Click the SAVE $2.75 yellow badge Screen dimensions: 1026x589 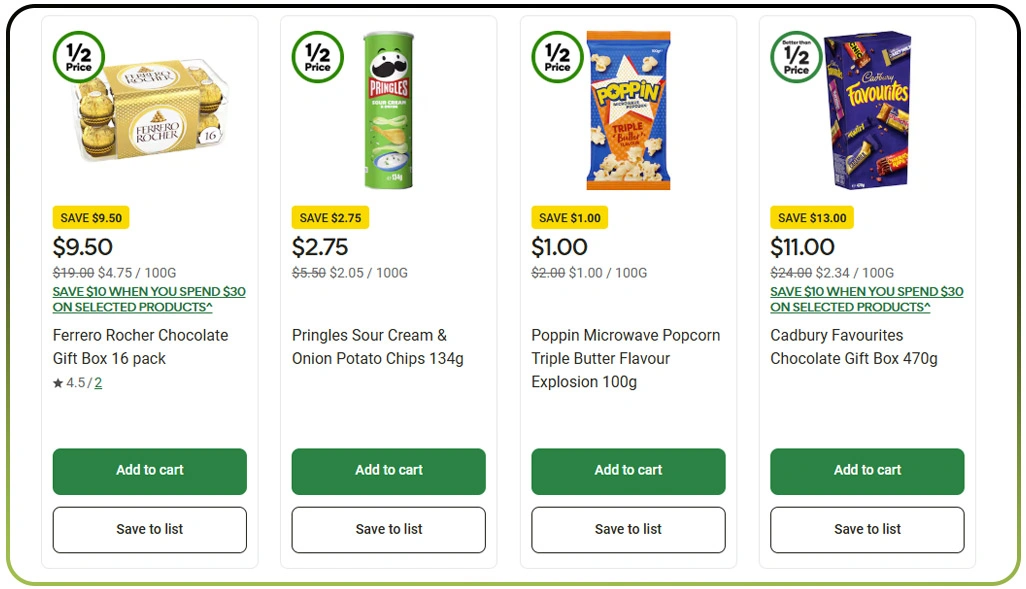pos(330,217)
